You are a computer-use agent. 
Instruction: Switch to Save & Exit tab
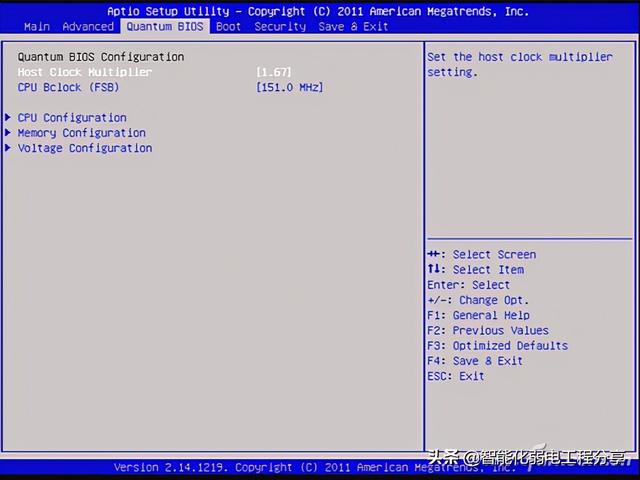point(353,27)
